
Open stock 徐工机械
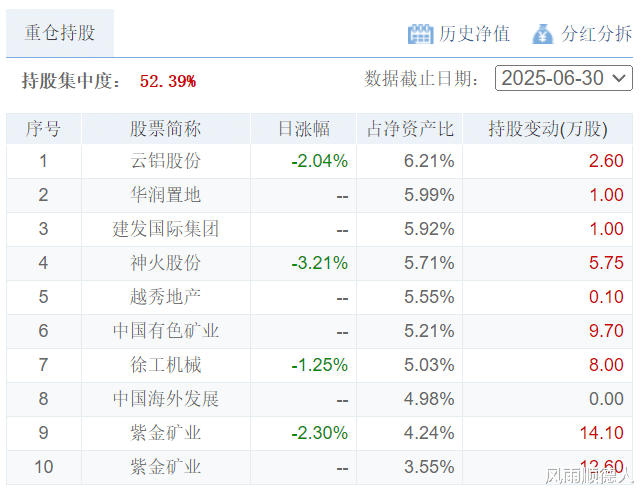tap(166, 365)
